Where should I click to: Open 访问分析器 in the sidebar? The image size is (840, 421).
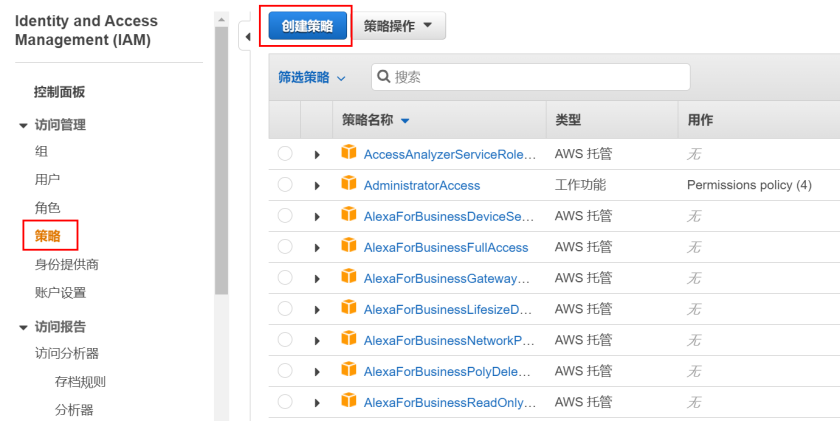(67, 354)
